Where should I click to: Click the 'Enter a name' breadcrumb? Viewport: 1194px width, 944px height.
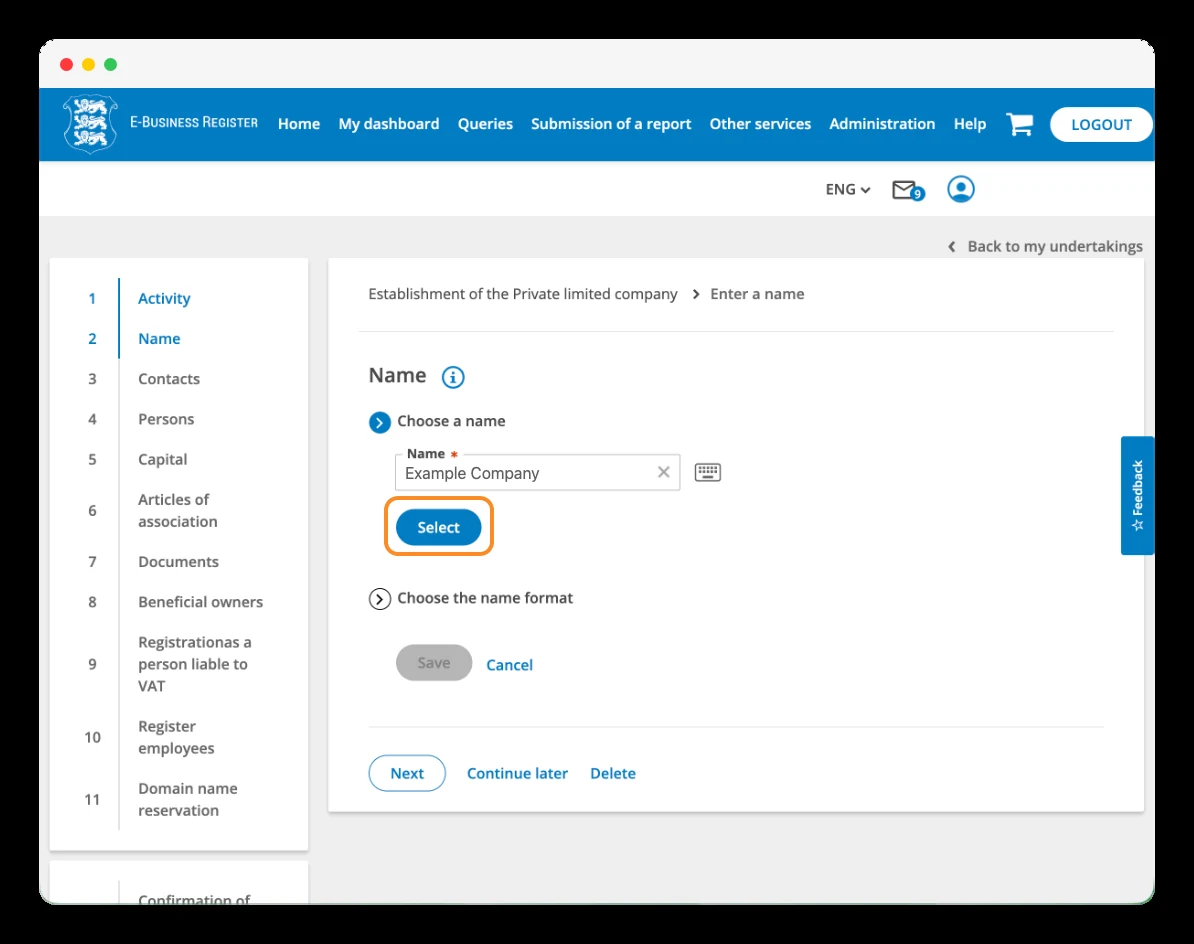757,295
